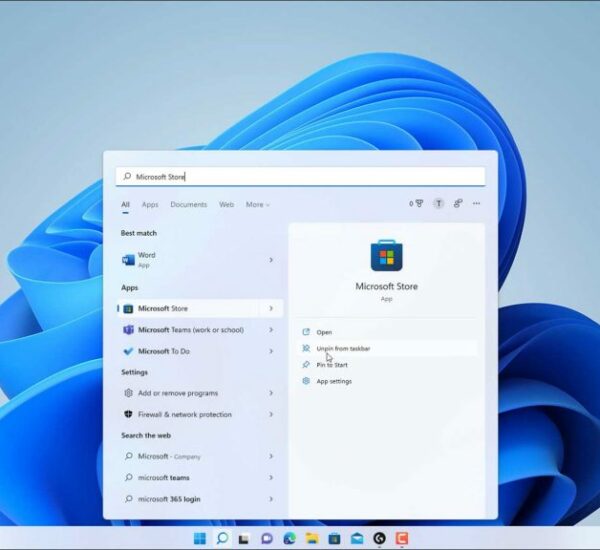Viewport: 600px width, 550px height.
Task: Expand microsoft teams web result chevron
Action: (x=271, y=477)
